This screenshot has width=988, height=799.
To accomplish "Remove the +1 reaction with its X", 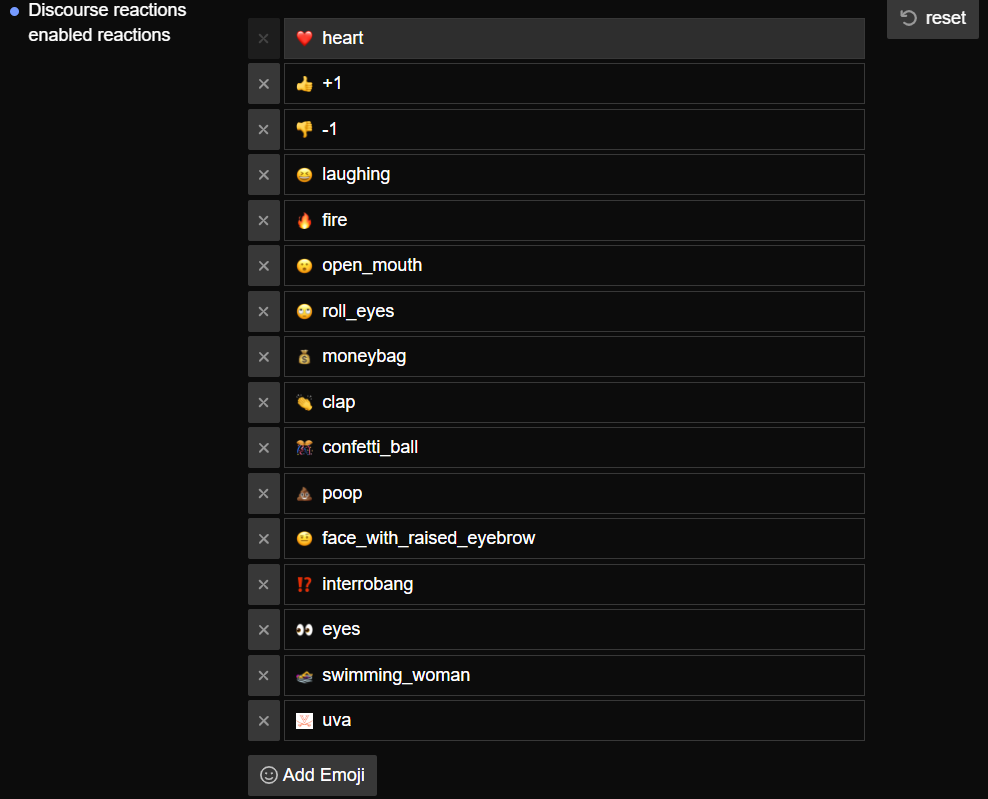I will point(264,84).
